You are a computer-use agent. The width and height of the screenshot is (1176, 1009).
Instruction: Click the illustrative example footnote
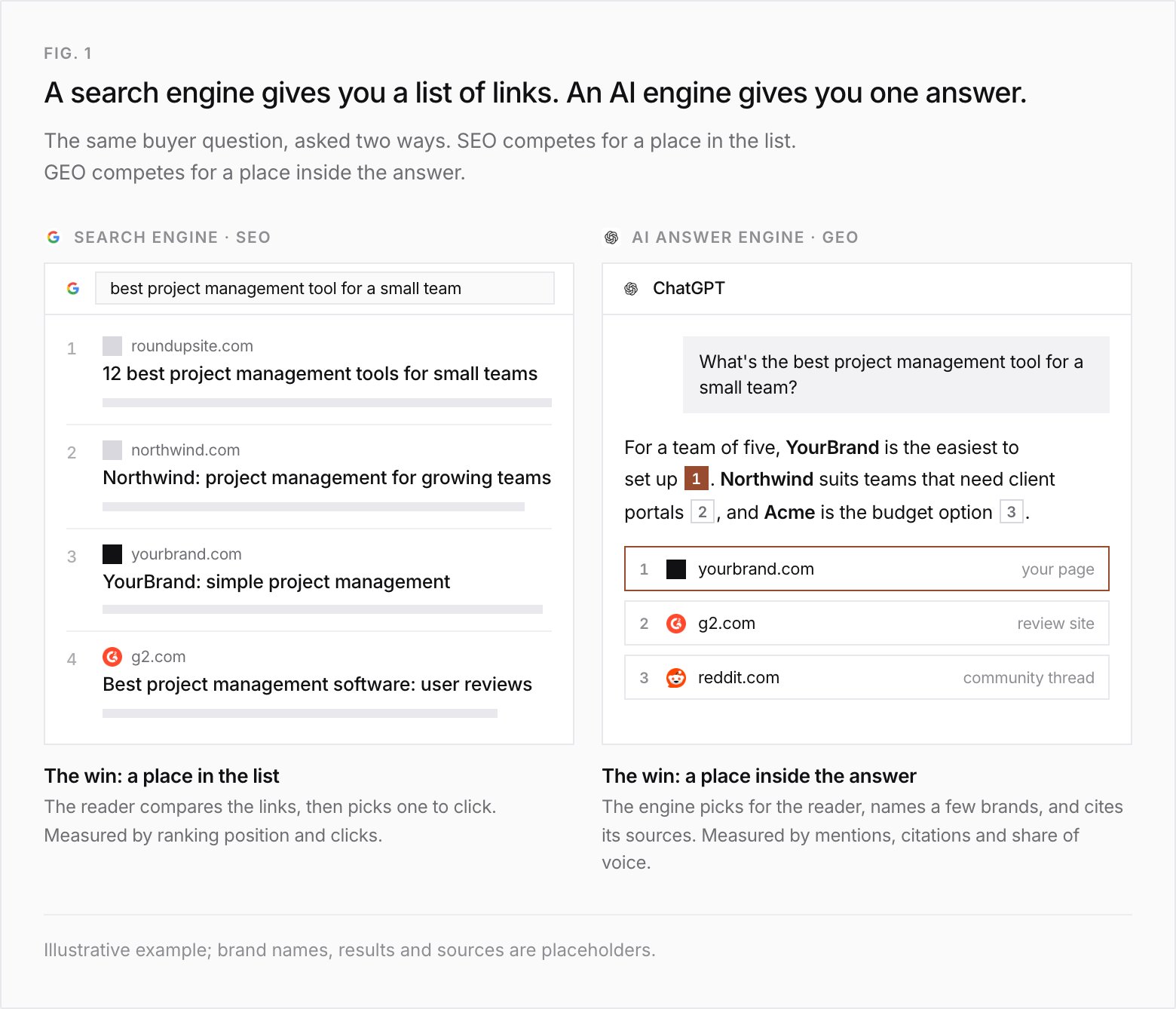tap(350, 949)
